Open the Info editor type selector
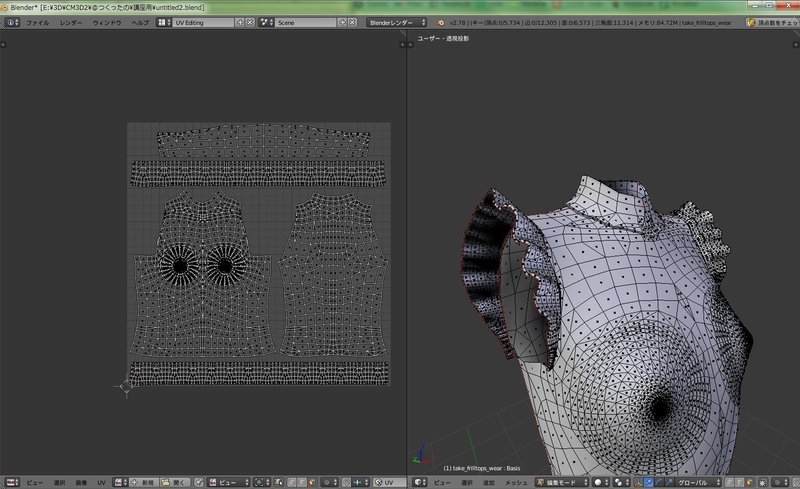Viewport: 800px width, 489px height. (12, 22)
